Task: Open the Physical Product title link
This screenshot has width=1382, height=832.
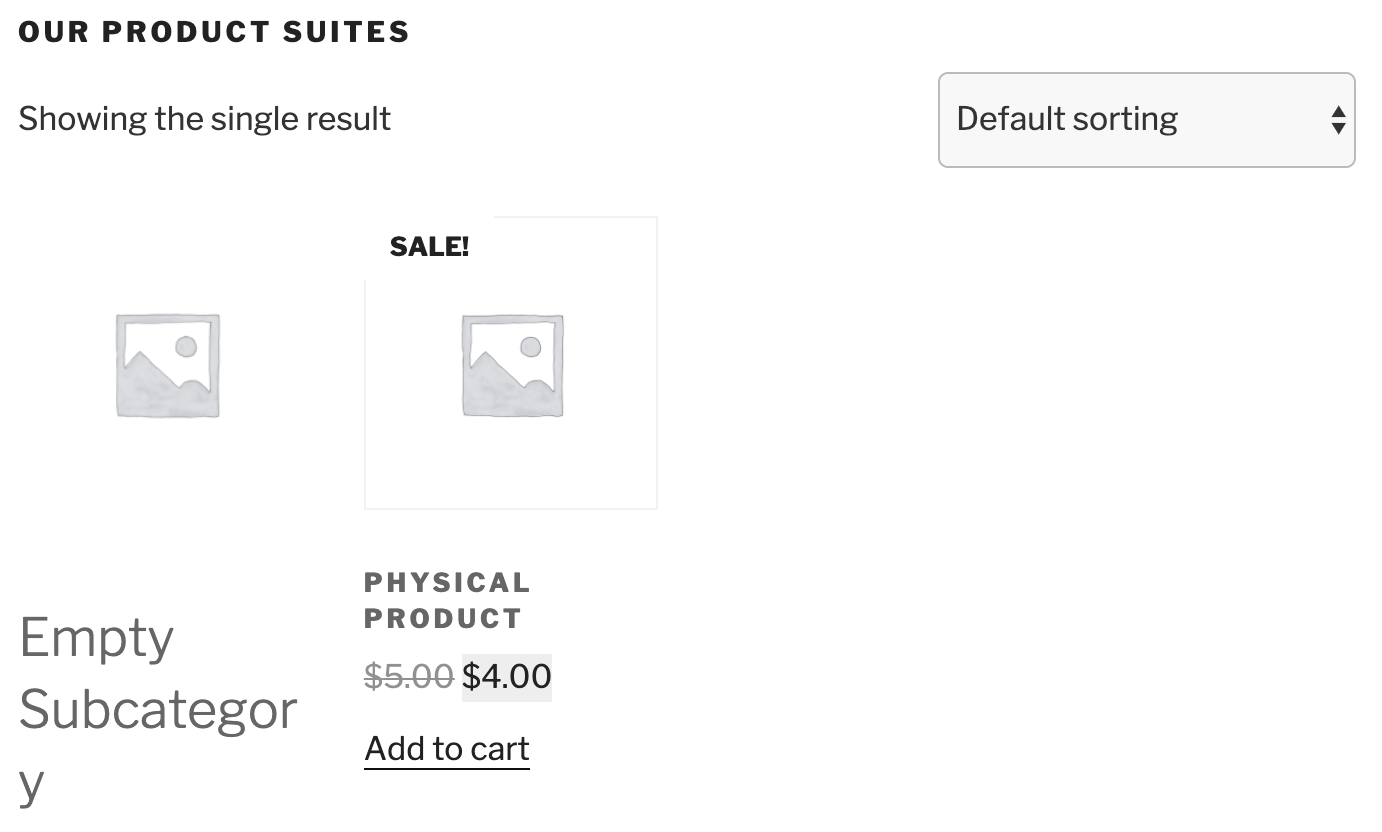Action: coord(446,600)
